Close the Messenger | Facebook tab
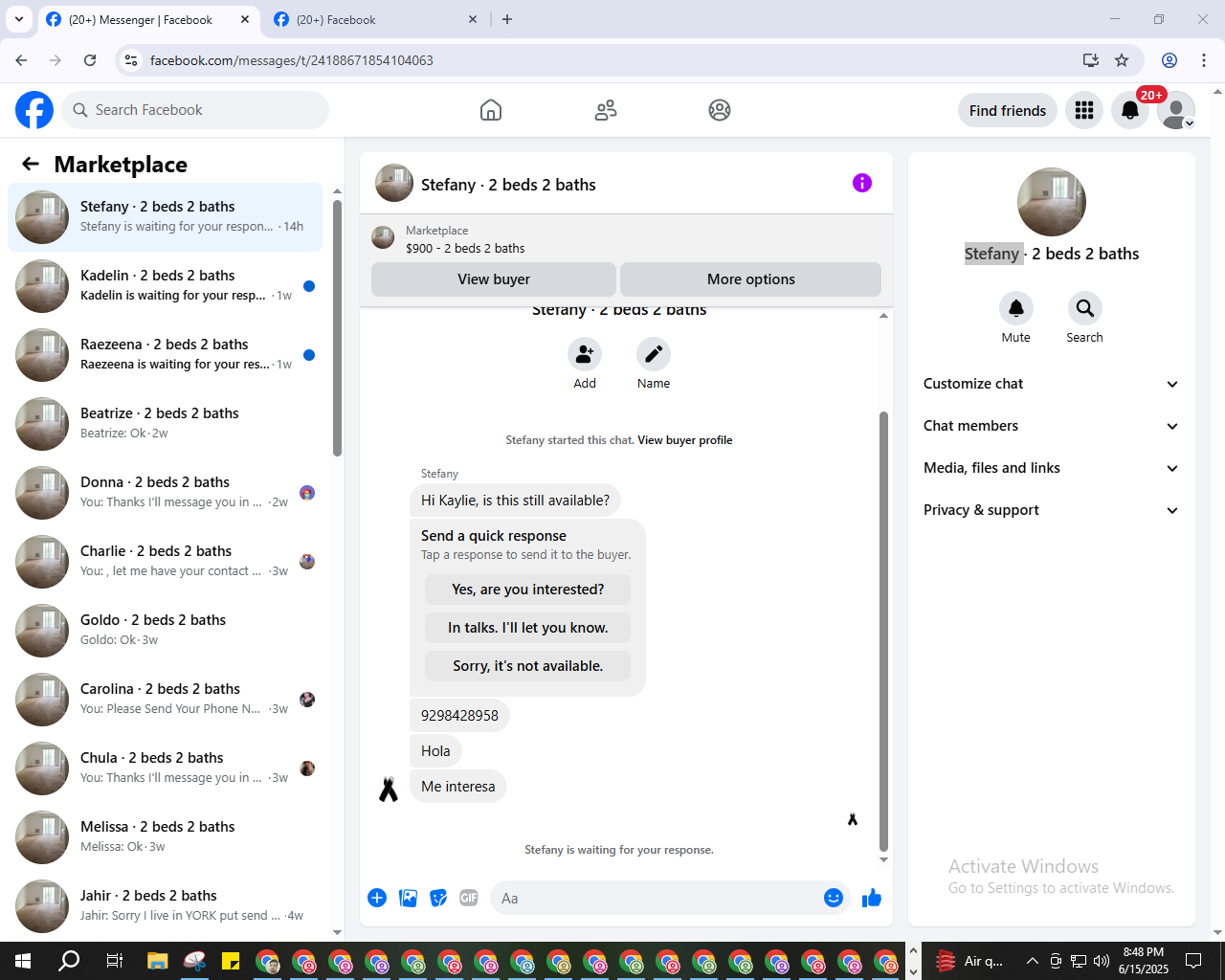Screen dimensions: 1225x980 [x=246, y=19]
